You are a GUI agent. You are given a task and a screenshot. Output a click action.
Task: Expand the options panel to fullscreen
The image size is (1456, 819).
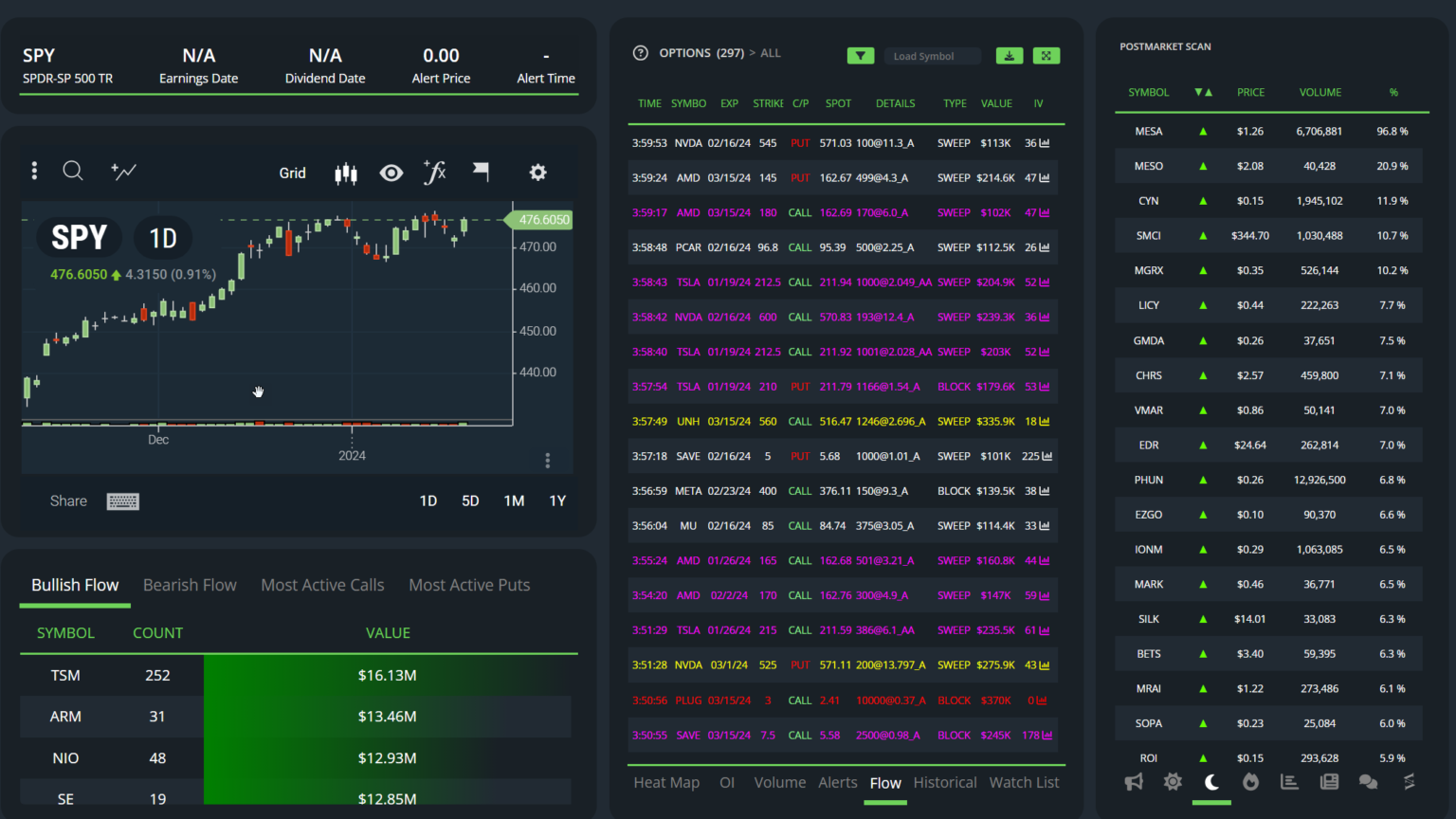(1046, 56)
